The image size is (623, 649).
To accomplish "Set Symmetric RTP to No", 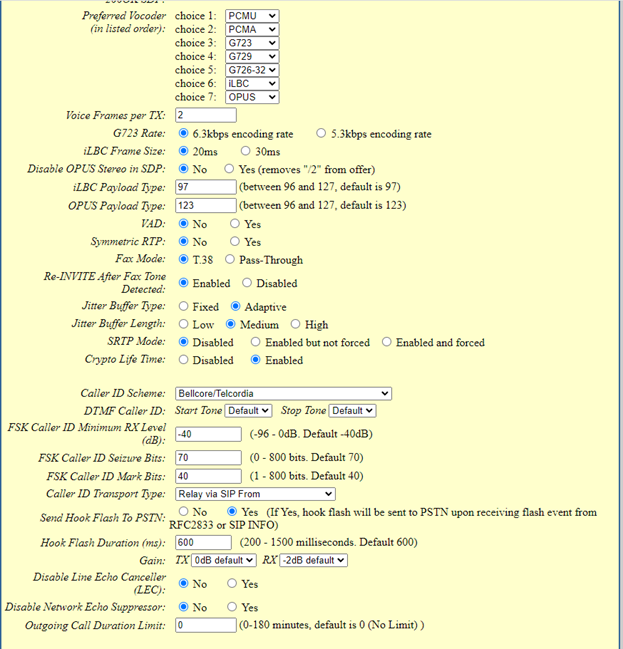I will pos(183,241).
